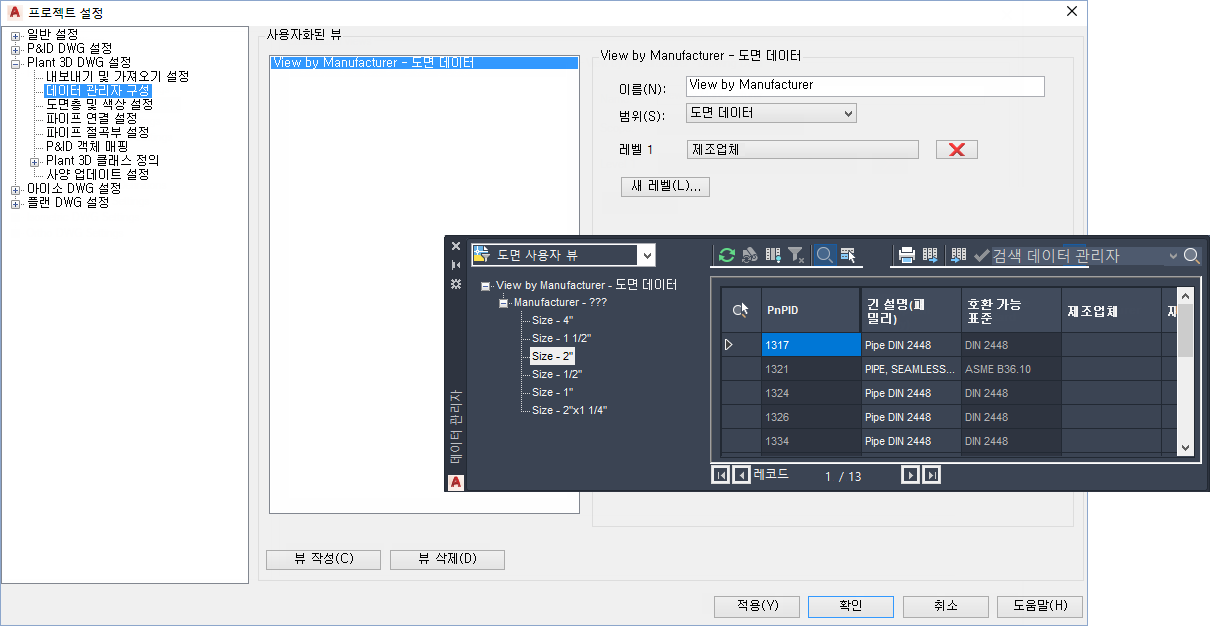The width and height of the screenshot is (1211, 626).
Task: Open the search box dropdown arrow in Data Manager
Action: [x=1173, y=256]
